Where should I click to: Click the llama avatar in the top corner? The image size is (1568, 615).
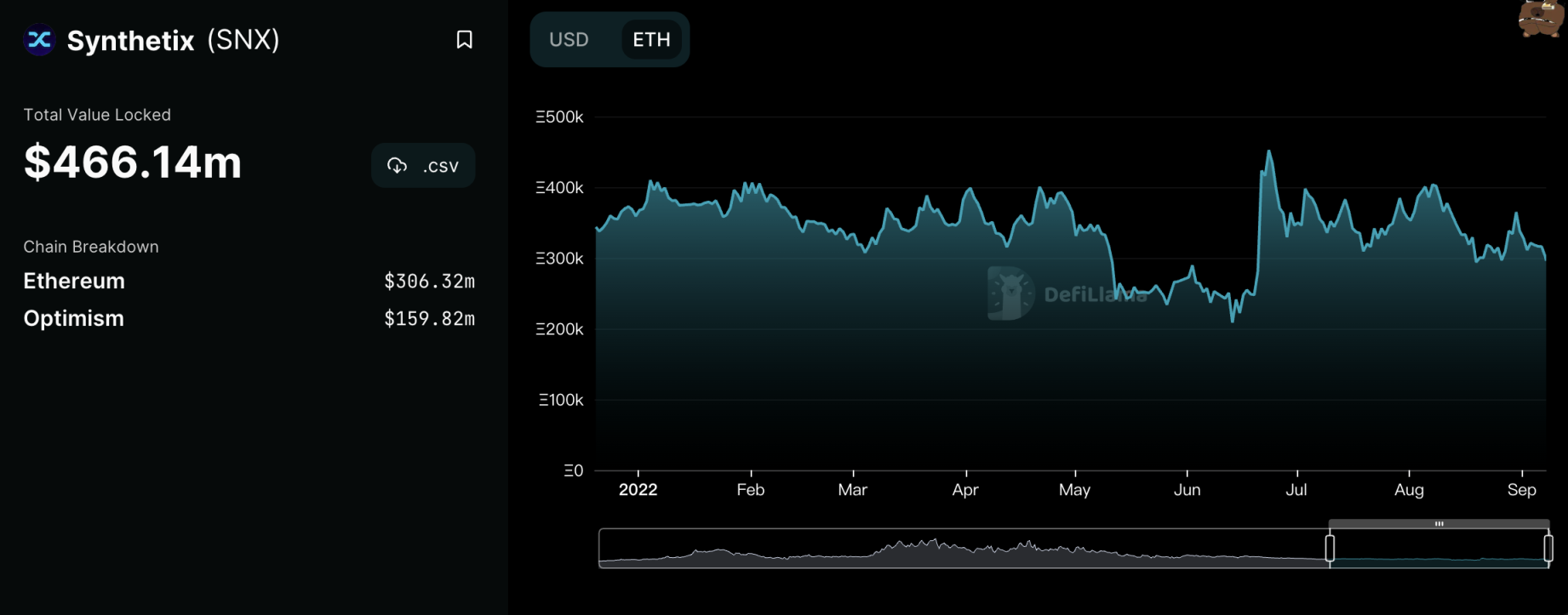(1541, 19)
